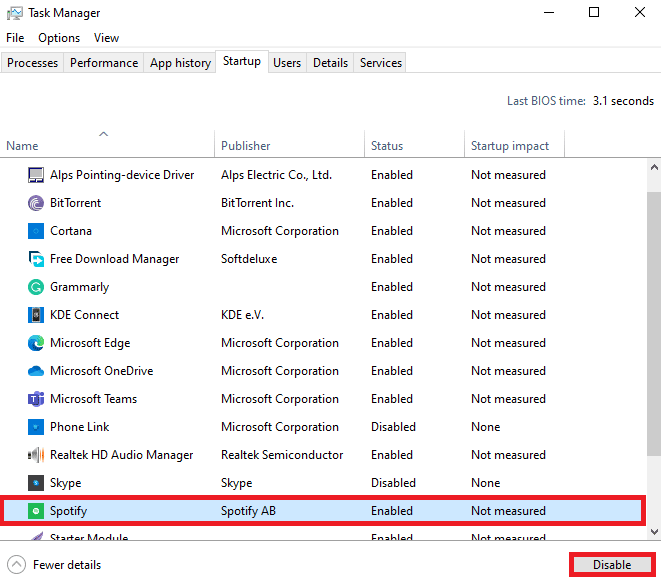This screenshot has height=587, width=661.
Task: Click the Phone Link icon
Action: pos(36,427)
